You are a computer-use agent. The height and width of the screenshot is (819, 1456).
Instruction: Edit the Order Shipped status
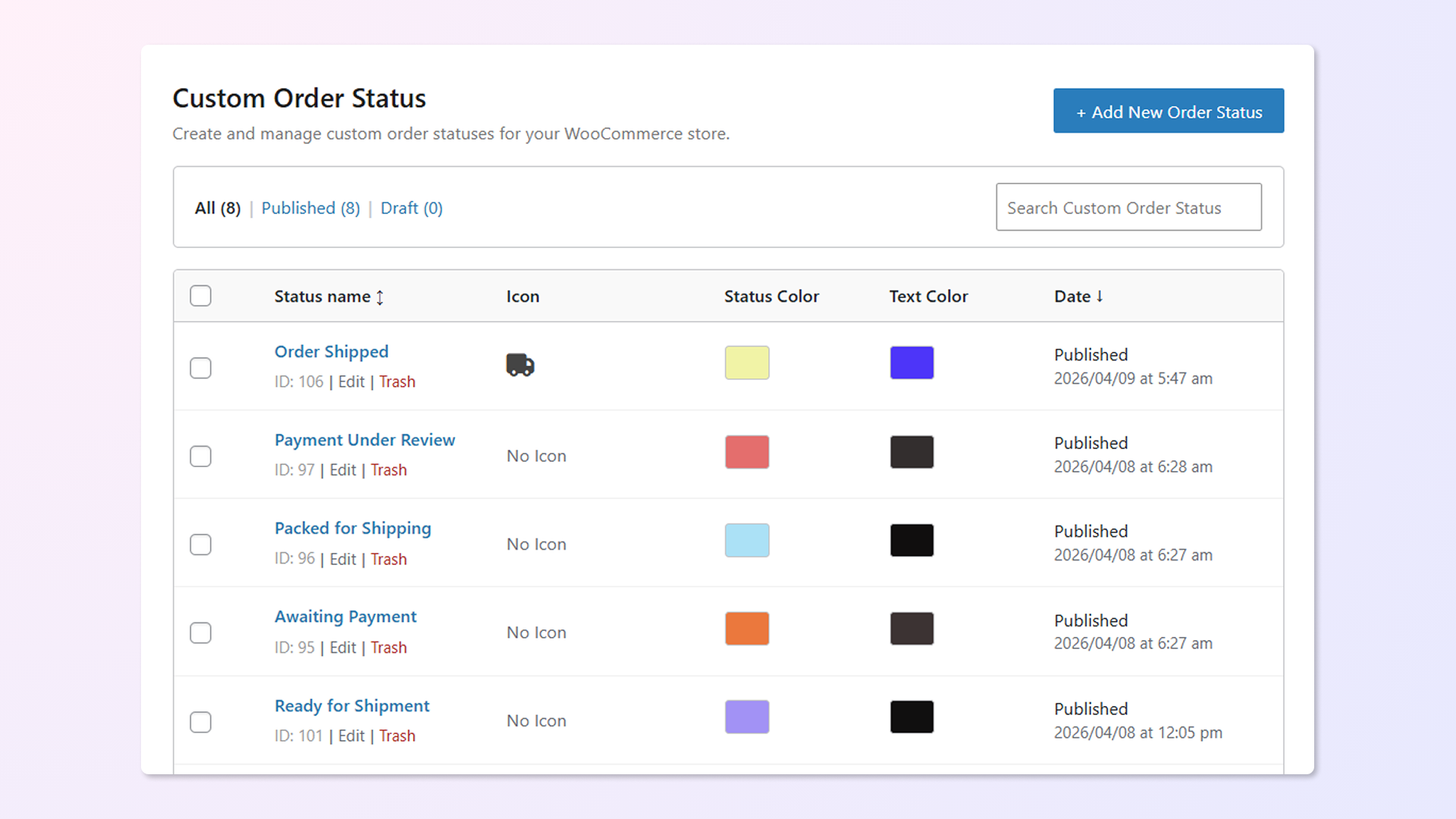(351, 381)
